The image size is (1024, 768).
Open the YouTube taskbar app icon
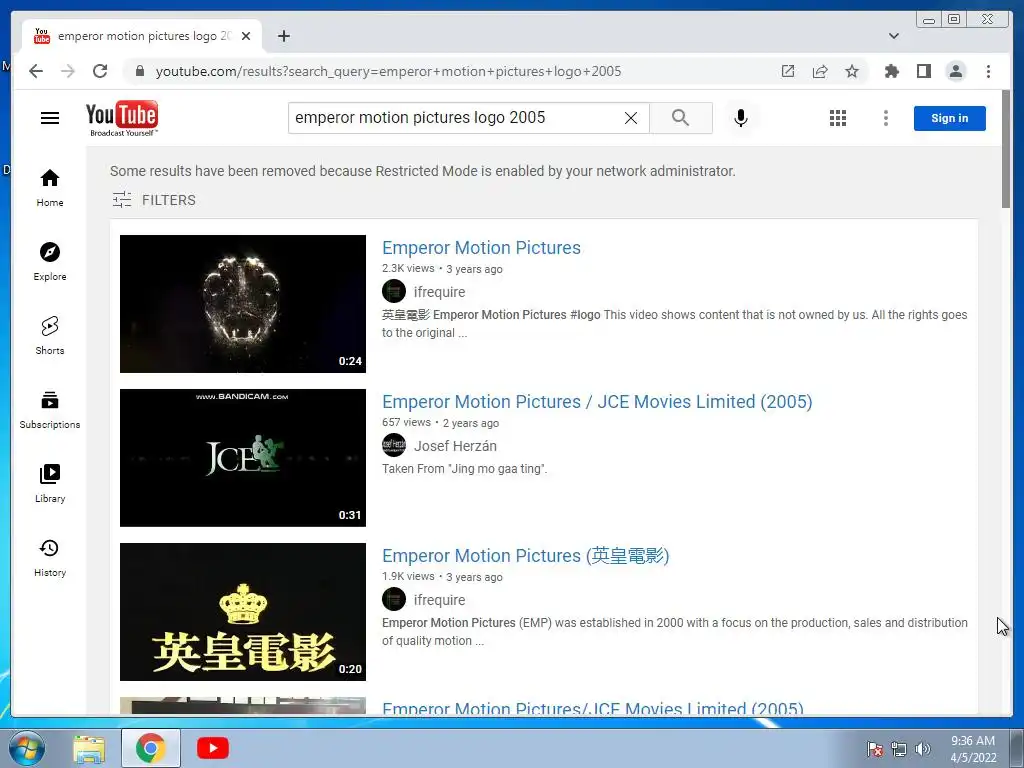213,748
